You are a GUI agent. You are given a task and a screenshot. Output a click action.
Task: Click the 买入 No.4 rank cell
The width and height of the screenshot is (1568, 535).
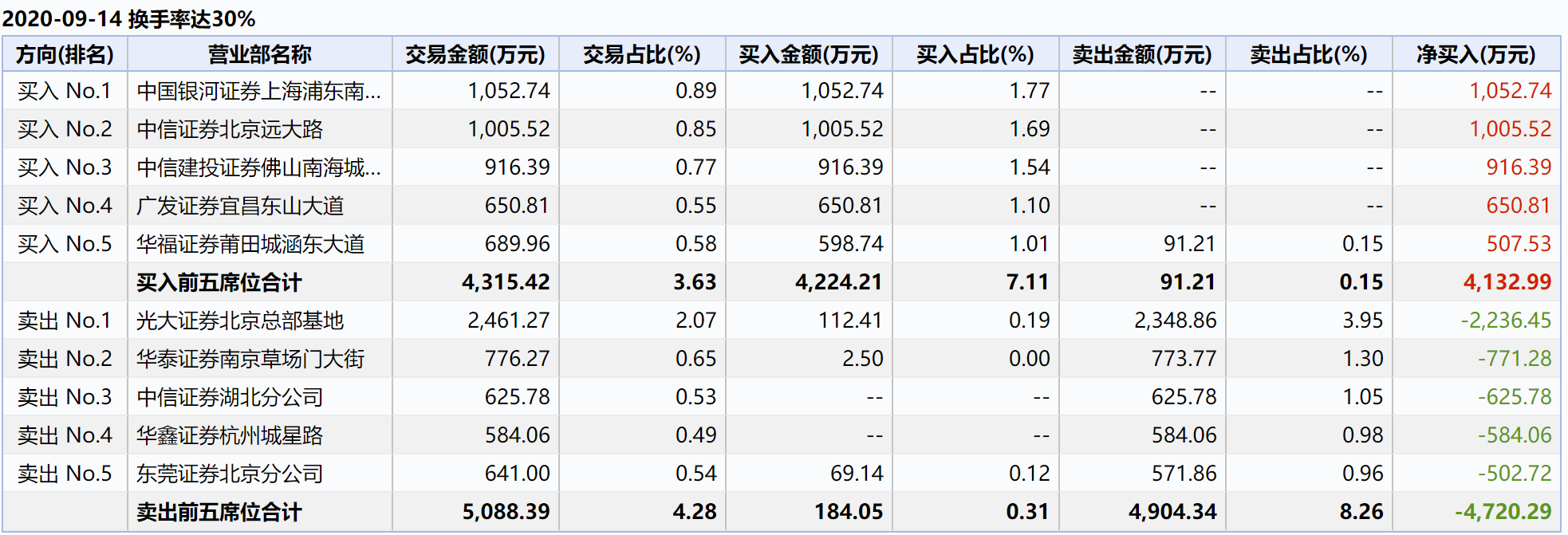tap(65, 206)
